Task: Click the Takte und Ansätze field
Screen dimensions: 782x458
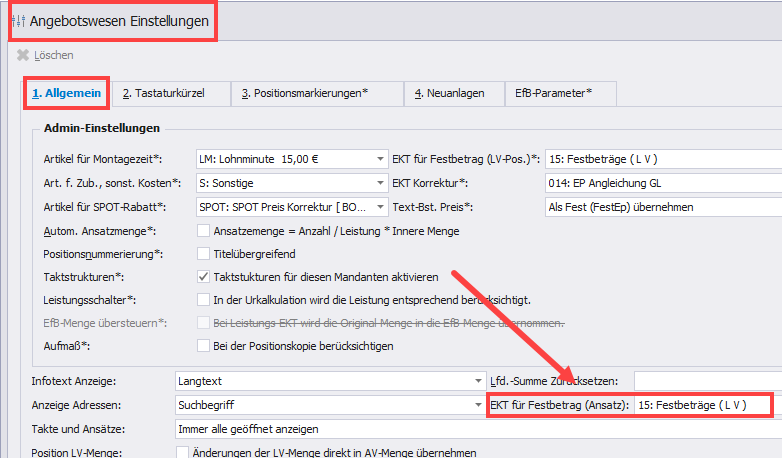Action: tap(470, 429)
